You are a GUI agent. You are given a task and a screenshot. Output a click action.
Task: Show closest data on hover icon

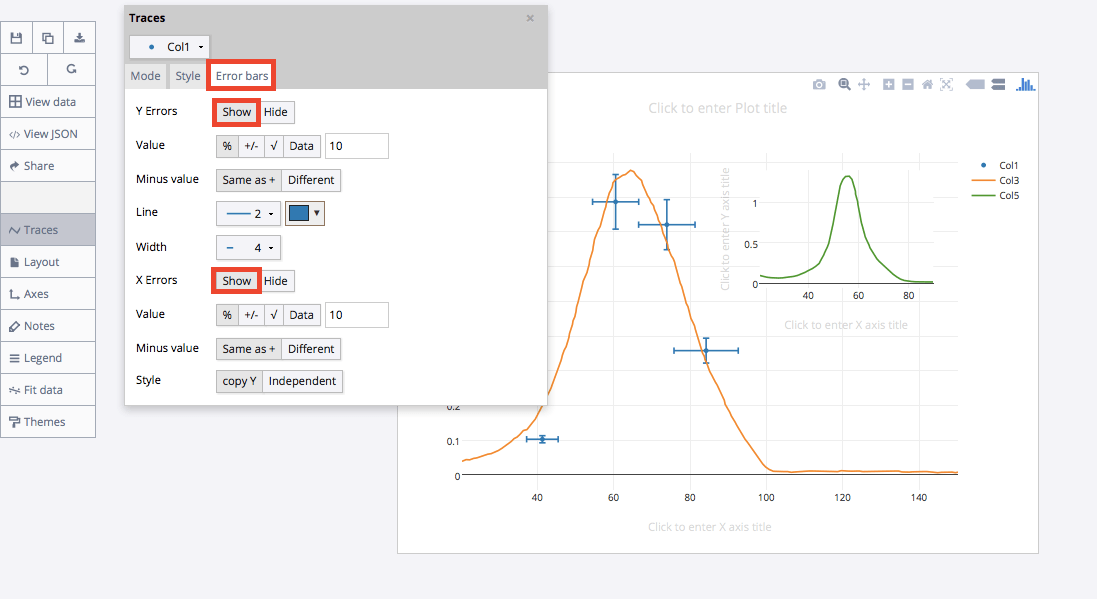point(975,85)
